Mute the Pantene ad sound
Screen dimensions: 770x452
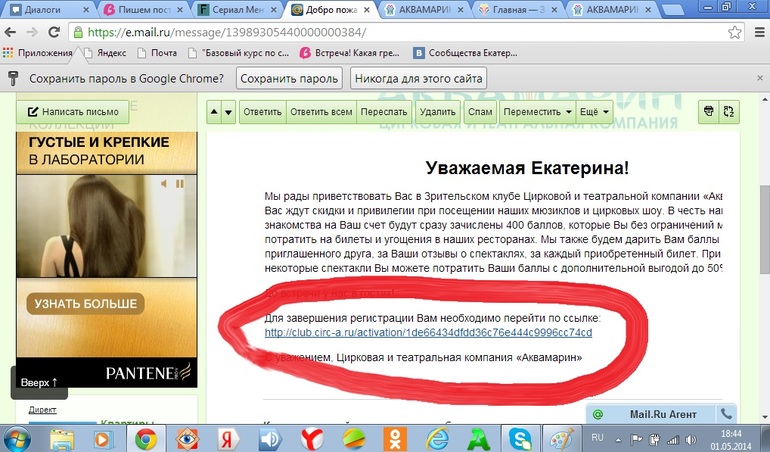coord(164,184)
